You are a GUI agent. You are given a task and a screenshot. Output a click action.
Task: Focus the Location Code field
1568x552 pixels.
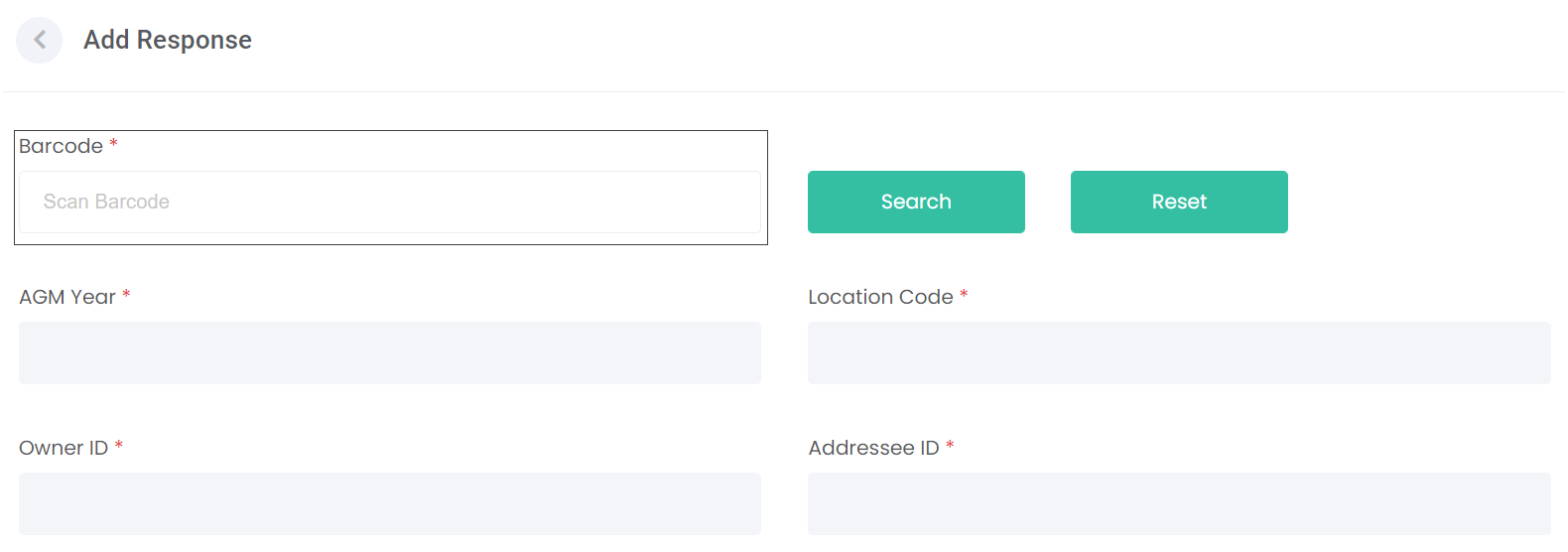pos(1179,352)
